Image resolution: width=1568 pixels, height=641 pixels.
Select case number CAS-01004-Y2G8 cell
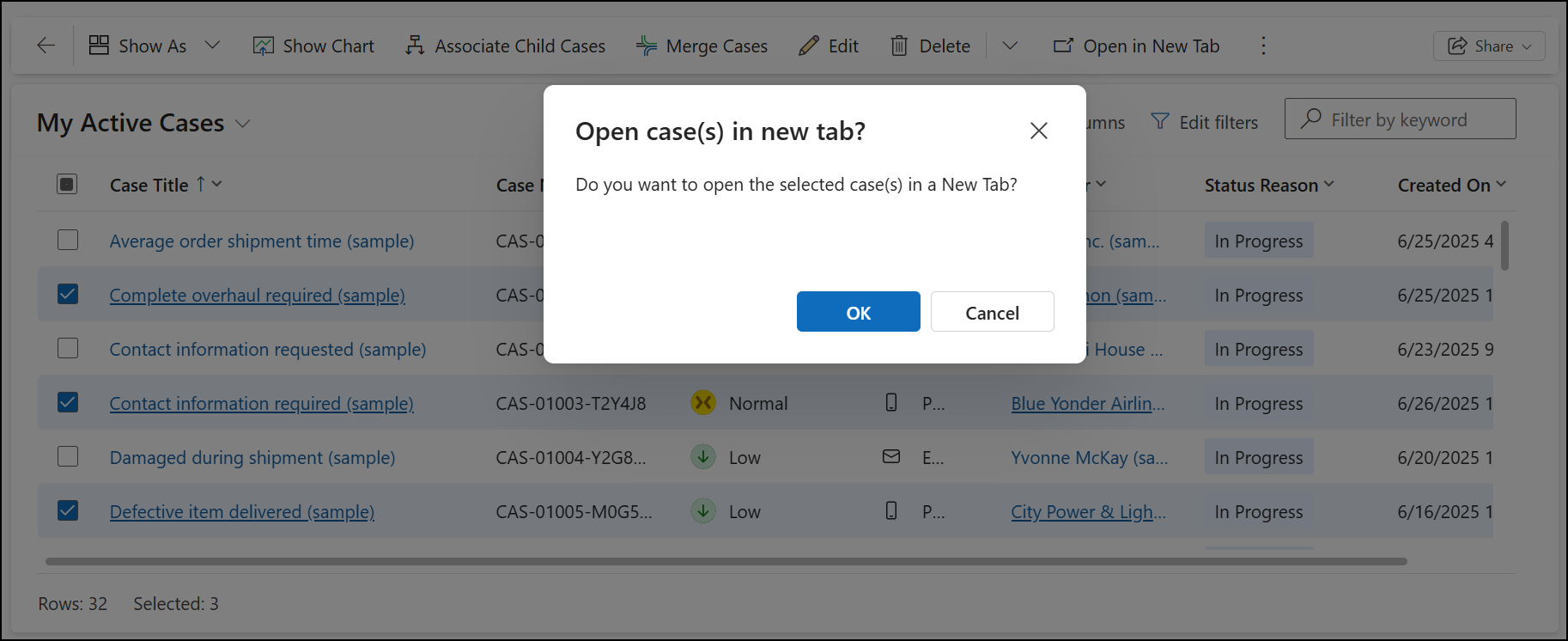[x=571, y=458]
